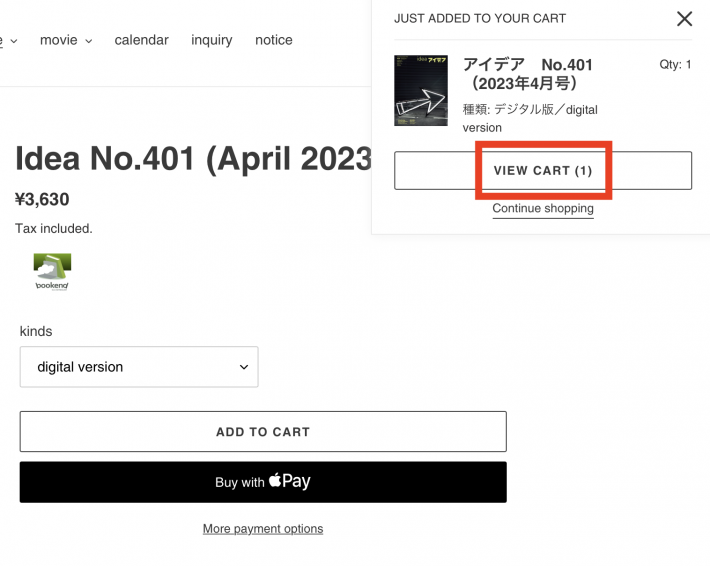Click the movie menu label
The width and height of the screenshot is (710, 566).
pos(58,40)
